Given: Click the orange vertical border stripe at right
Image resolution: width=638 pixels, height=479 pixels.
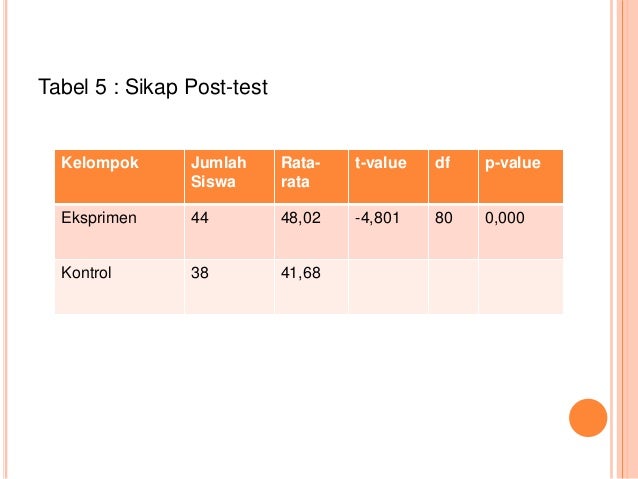Looking at the screenshot, I should click(x=627, y=239).
